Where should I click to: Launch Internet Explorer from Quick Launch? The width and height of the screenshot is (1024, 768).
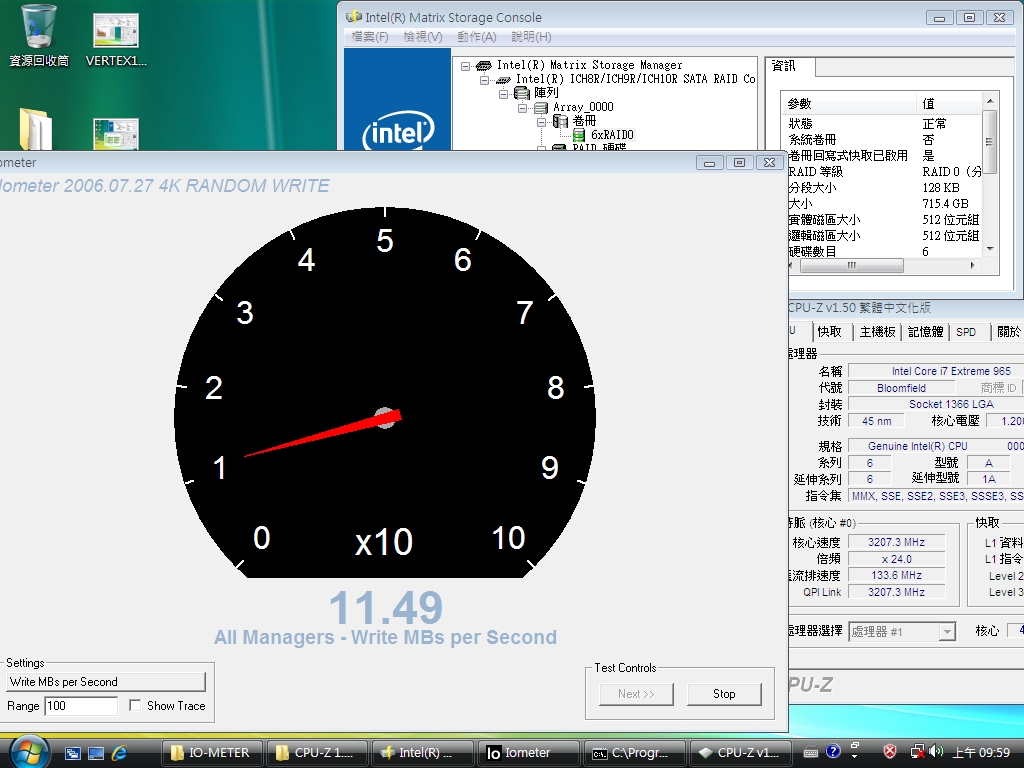(120, 753)
